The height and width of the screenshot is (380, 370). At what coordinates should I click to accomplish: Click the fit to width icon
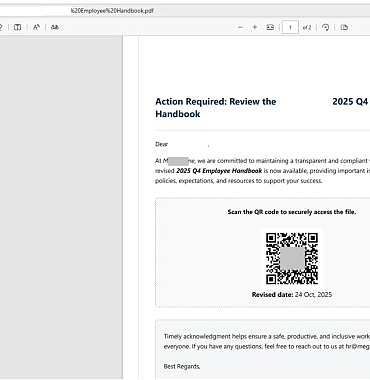(x=270, y=27)
